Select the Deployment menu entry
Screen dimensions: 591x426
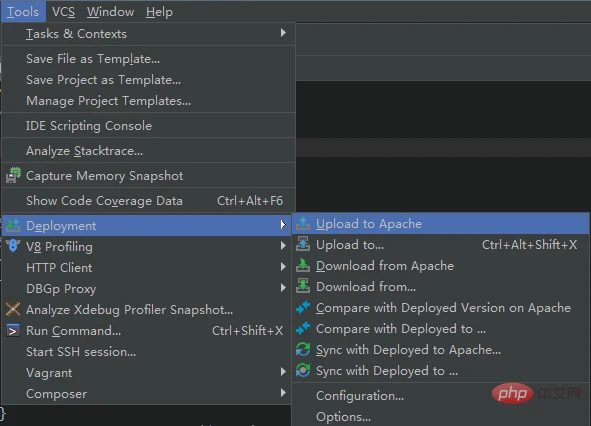pyautogui.click(x=146, y=225)
